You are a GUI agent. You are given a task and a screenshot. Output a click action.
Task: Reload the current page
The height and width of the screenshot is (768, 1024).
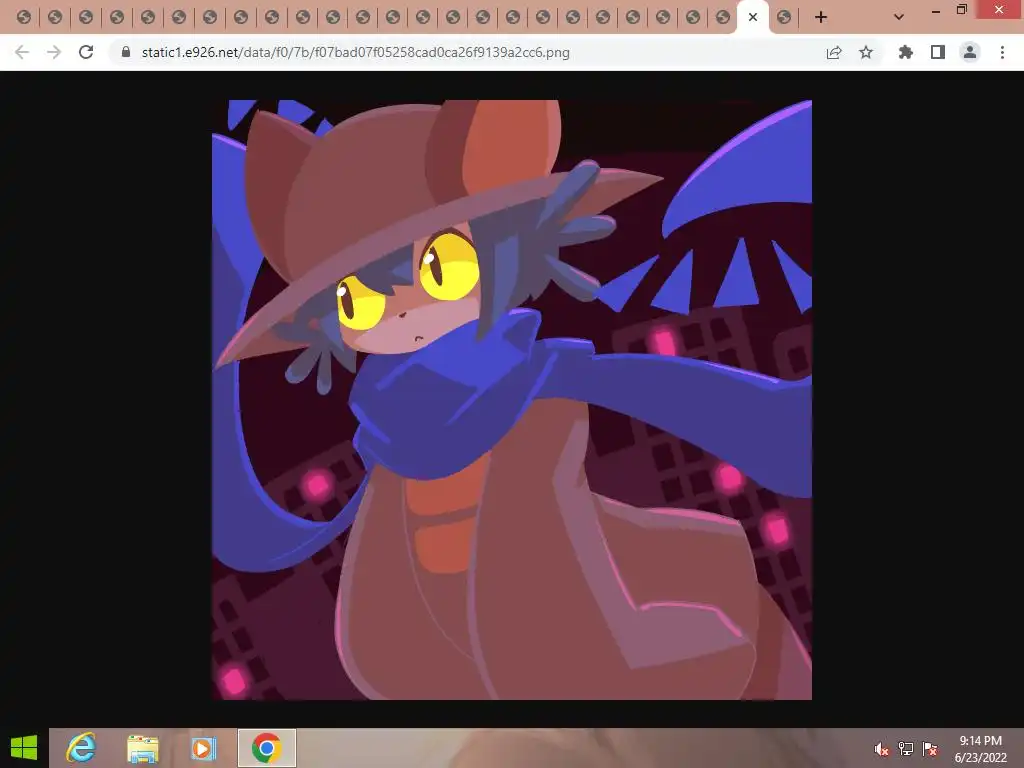[x=86, y=52]
